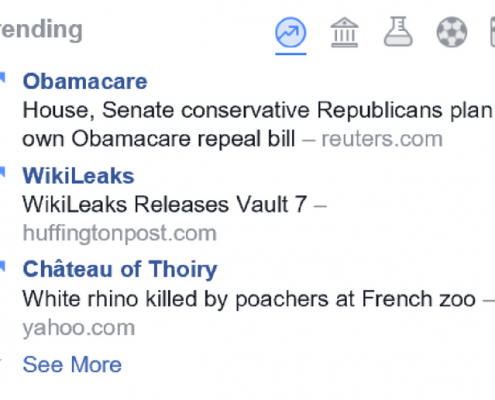The image size is (495, 400).
Task: Open the partially visible Entertainment icon
Action: pyautogui.click(x=493, y=32)
